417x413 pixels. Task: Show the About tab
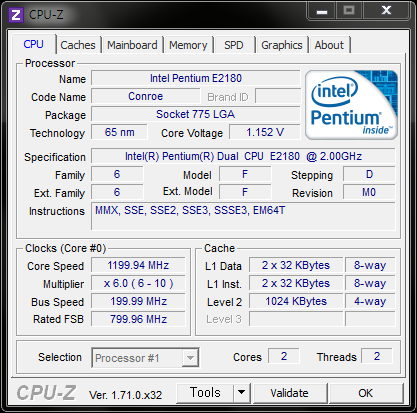click(329, 45)
